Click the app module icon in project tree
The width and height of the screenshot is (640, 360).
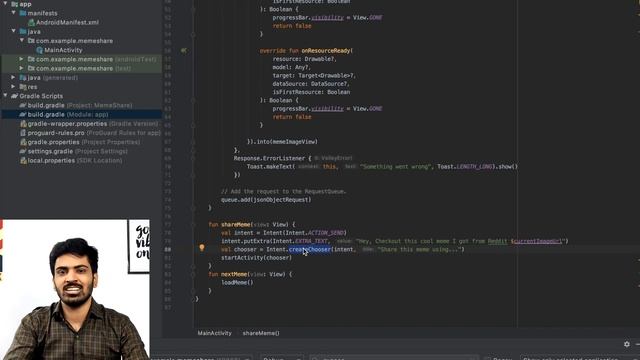pyautogui.click(x=15, y=4)
